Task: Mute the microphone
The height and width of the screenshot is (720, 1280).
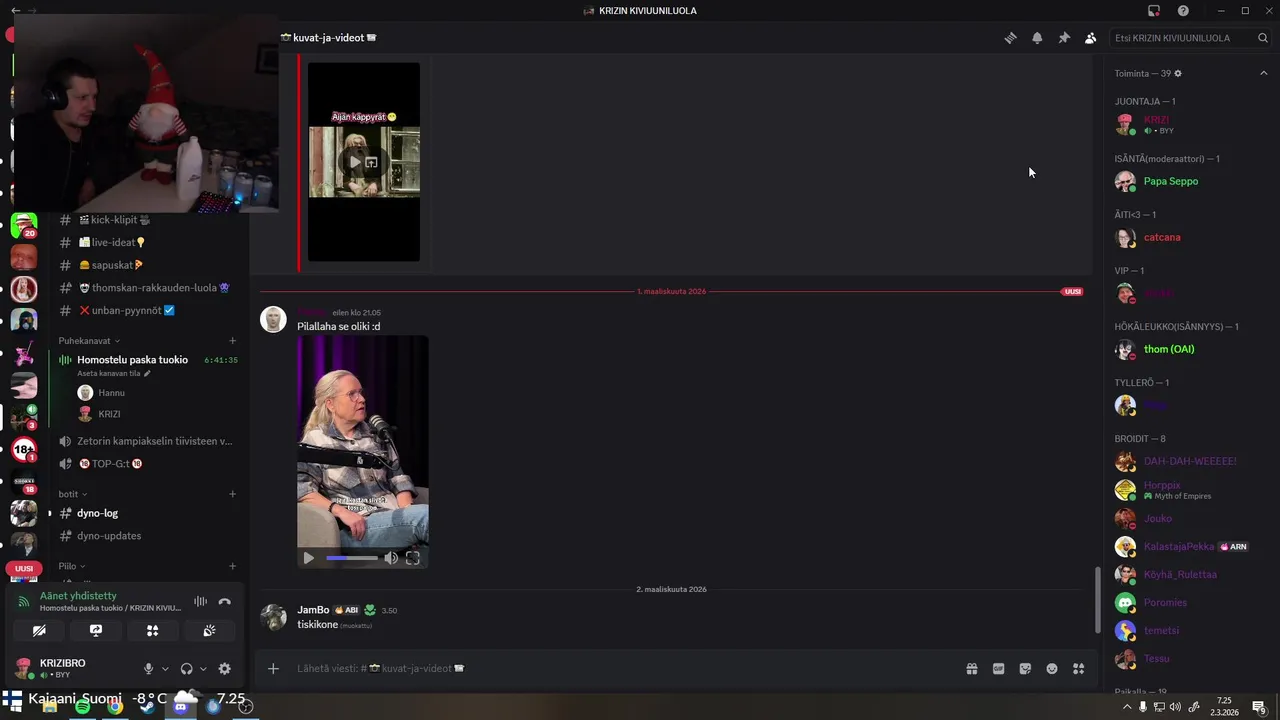Action: coord(148,669)
